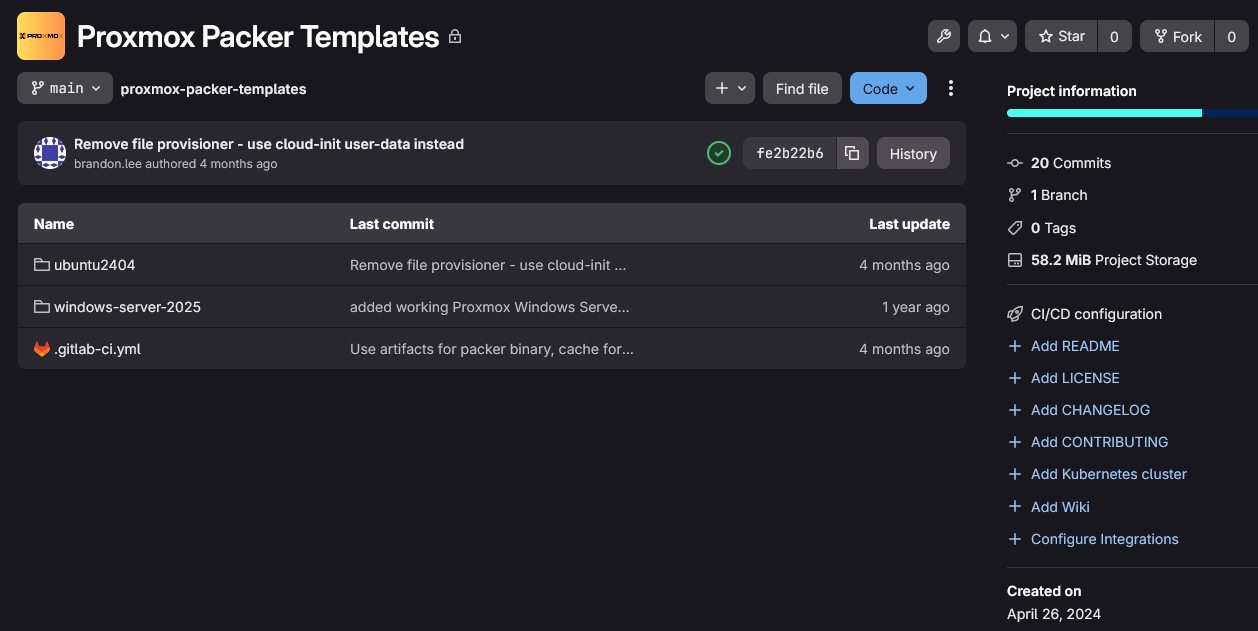This screenshot has height=631, width=1258.
Task: Click the plus icon beside Add LICENSE
Action: pyautogui.click(x=1015, y=378)
